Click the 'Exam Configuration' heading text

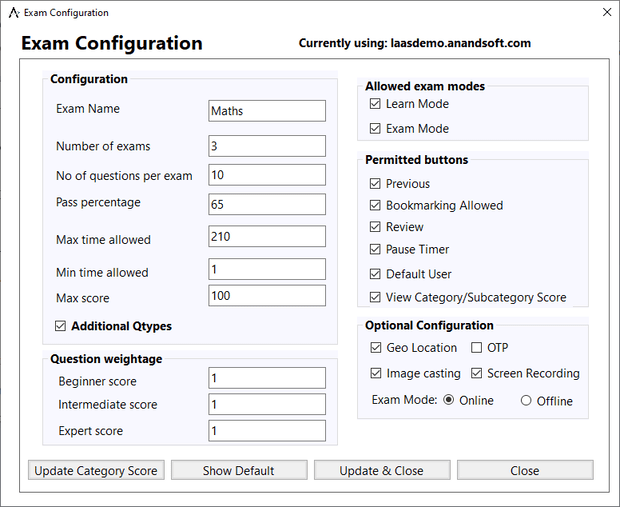click(112, 43)
